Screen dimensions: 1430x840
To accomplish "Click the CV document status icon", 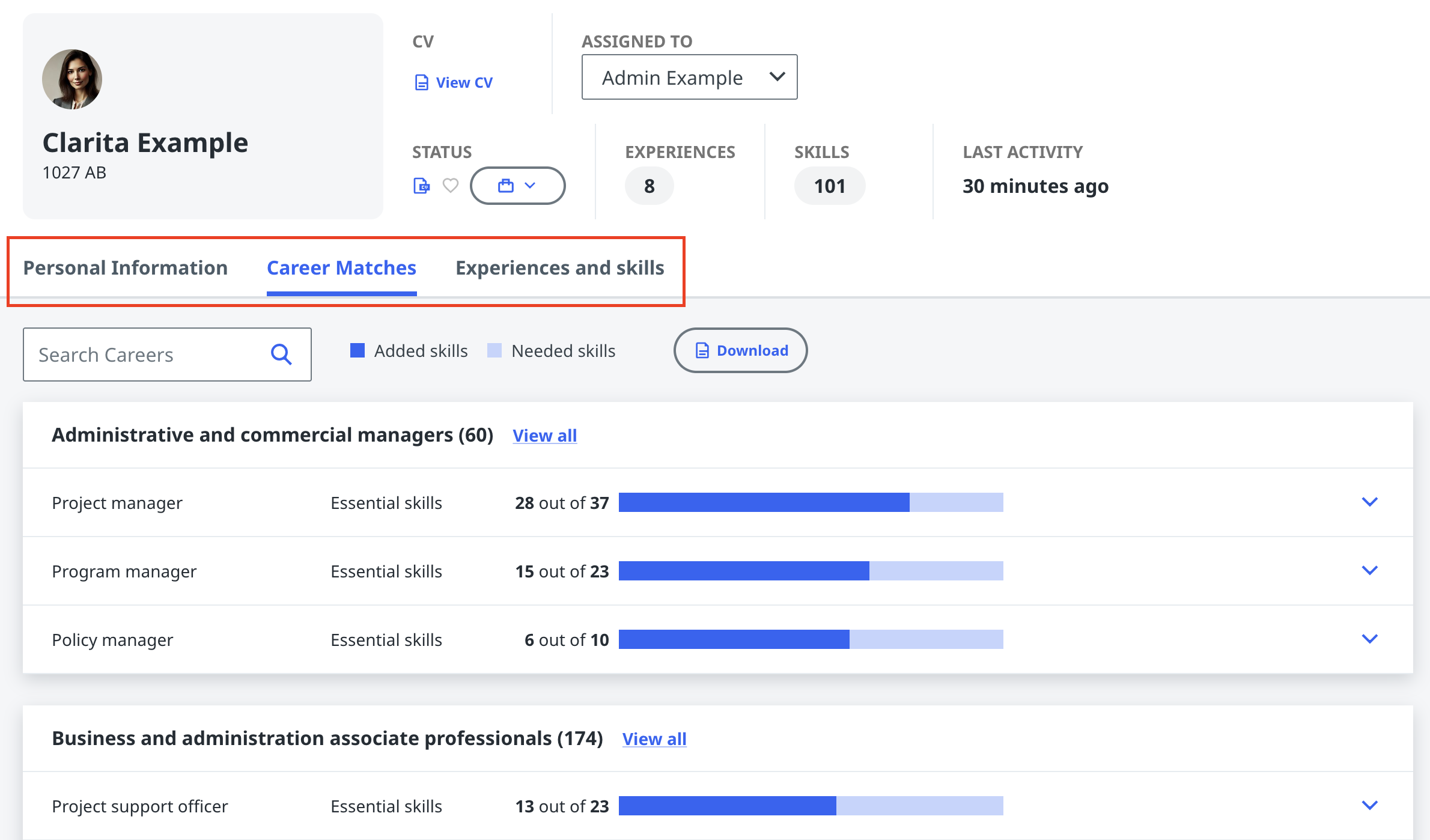I will coord(422,186).
